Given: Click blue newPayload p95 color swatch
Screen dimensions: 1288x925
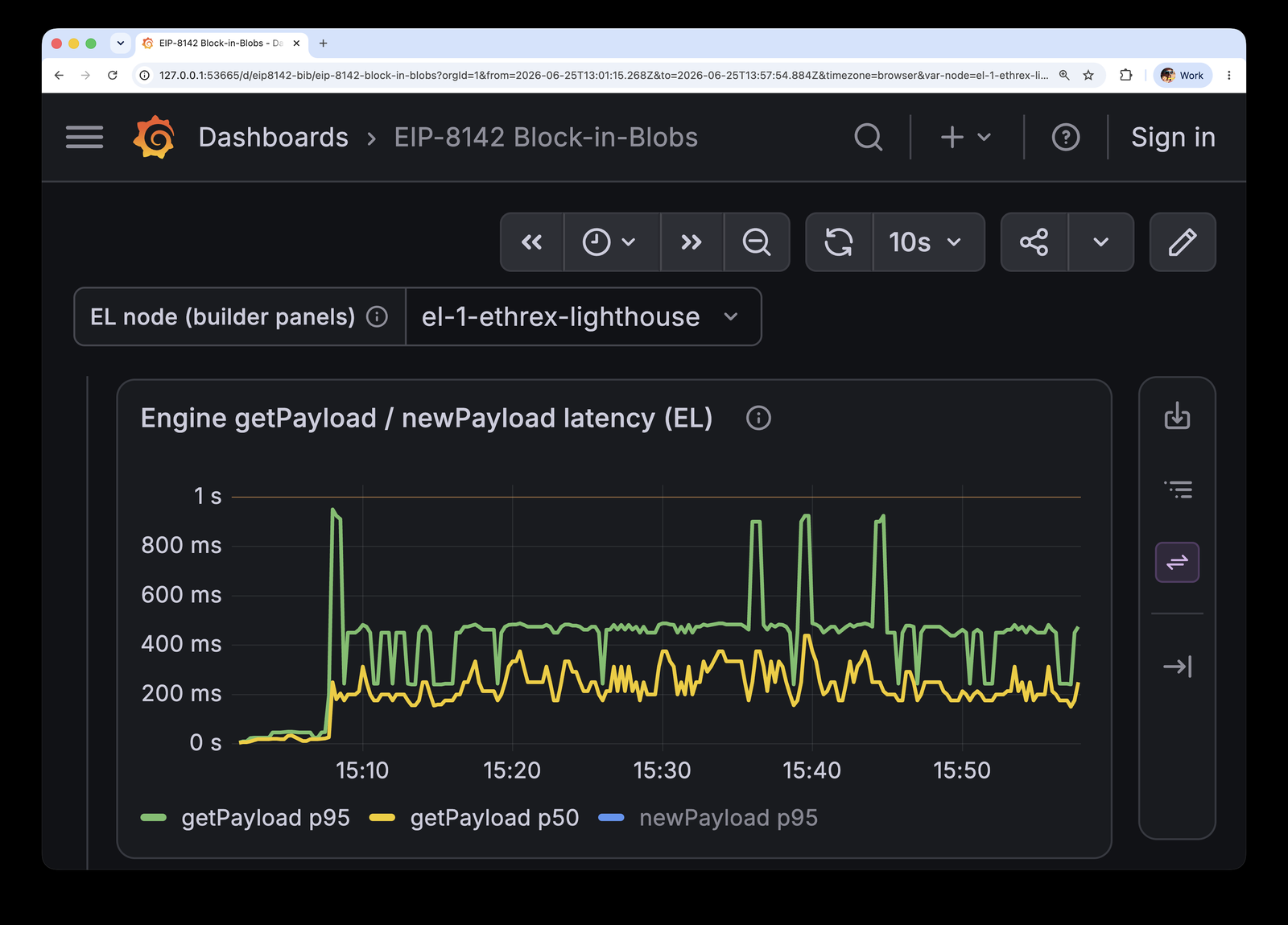Looking at the screenshot, I should tap(612, 818).
